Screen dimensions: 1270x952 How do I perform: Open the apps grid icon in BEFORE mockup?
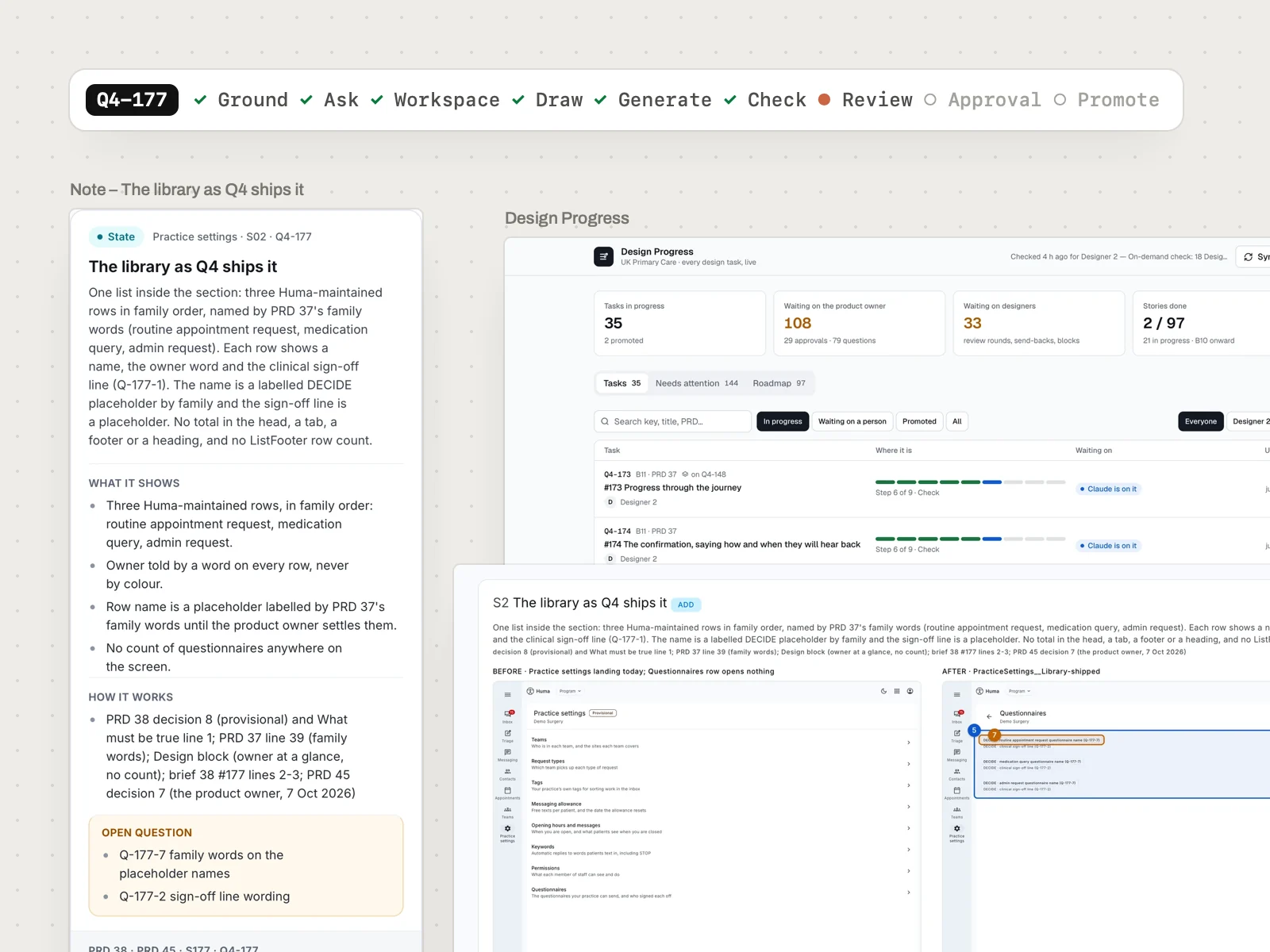(897, 691)
